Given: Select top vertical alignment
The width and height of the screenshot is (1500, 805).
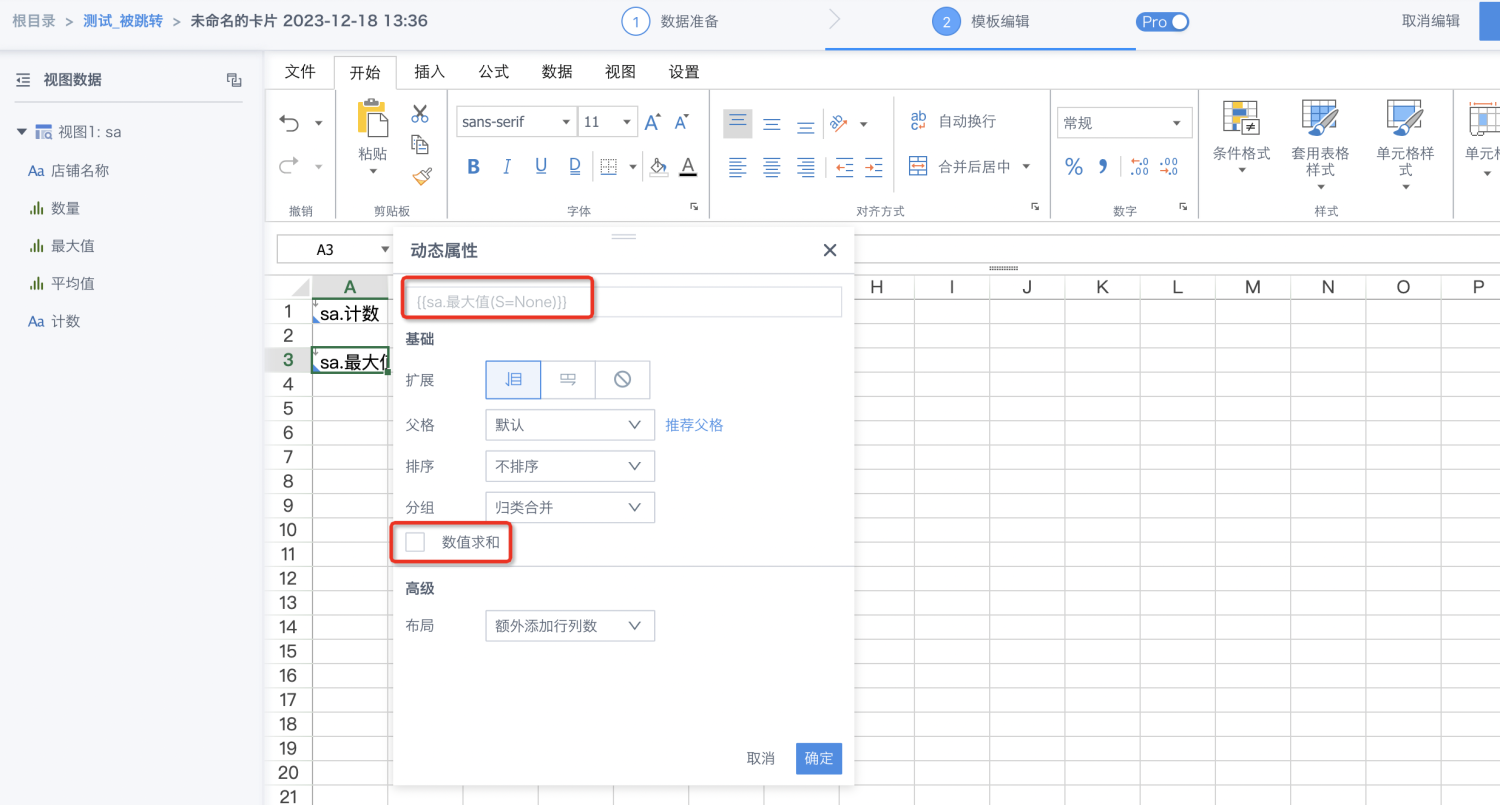Looking at the screenshot, I should 738,123.
